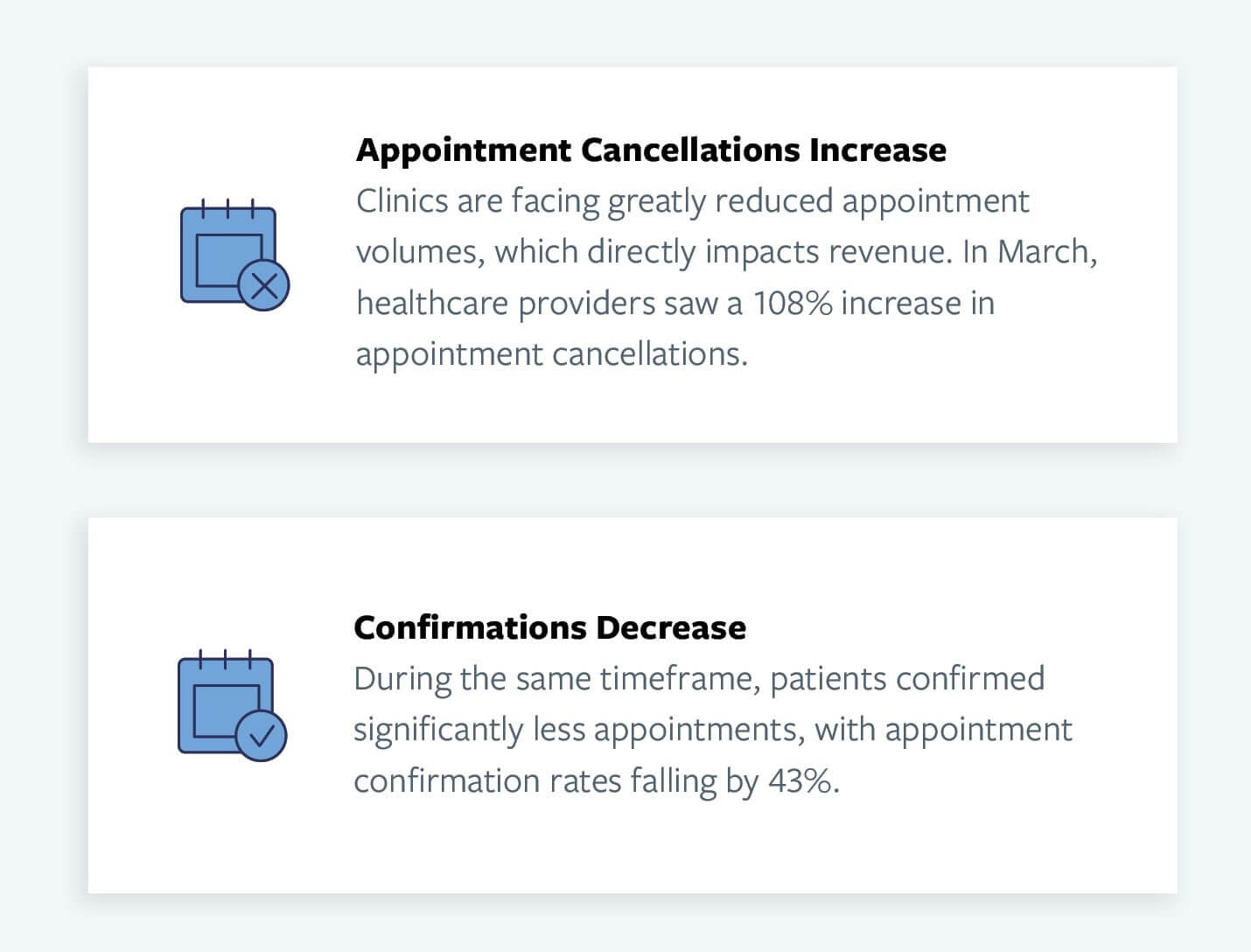Click the words "healthcare providers" in the first card
1251x952 pixels.
506,304
